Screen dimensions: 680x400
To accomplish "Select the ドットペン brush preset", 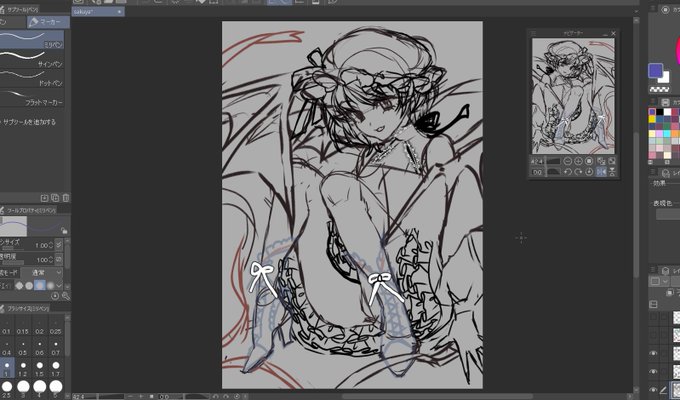I will click(32, 78).
